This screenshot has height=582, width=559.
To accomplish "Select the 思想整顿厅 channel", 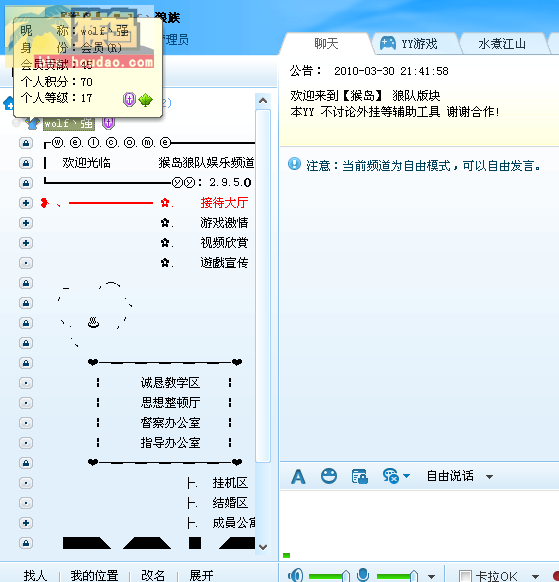I will [170, 403].
